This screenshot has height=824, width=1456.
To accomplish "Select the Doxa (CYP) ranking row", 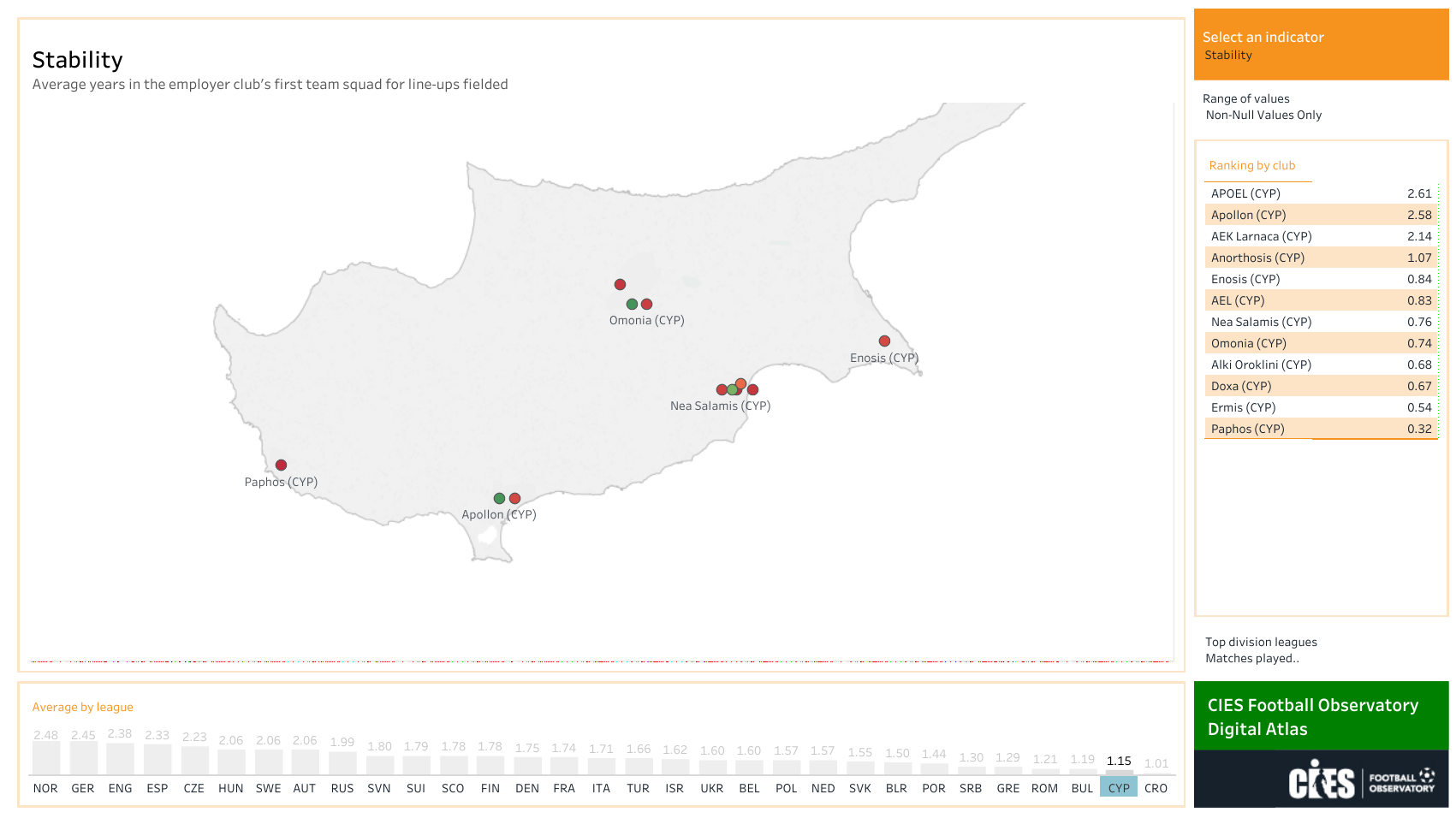I will (x=1321, y=386).
